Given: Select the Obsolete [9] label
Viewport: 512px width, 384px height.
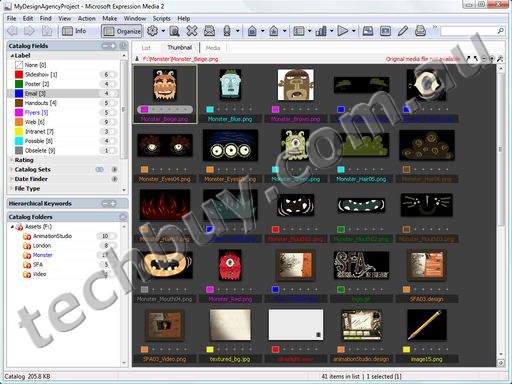Looking at the screenshot, I should (40, 151).
